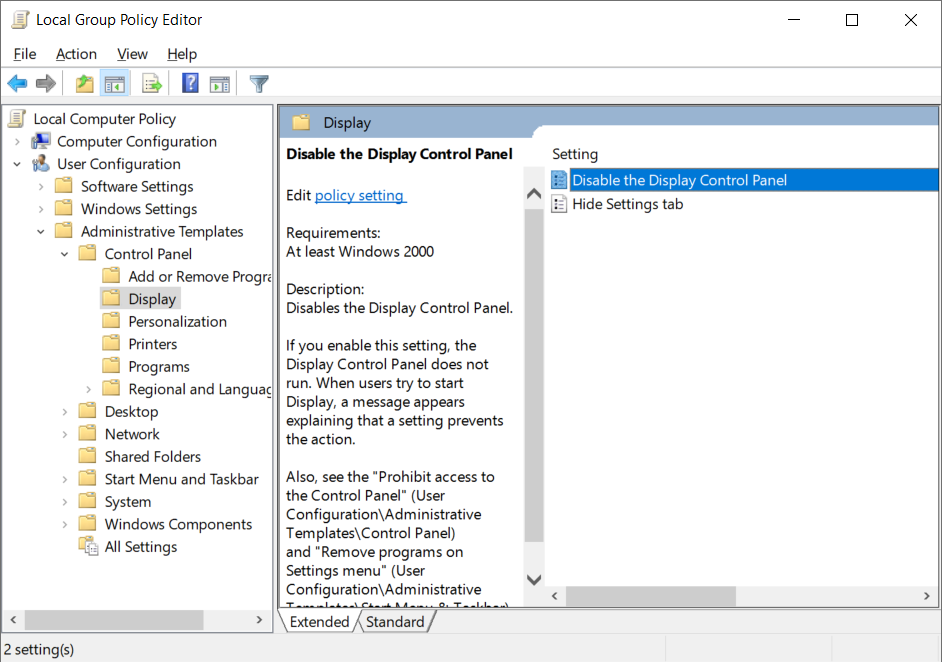Select the Display folder in the tree

pyautogui.click(x=140, y=299)
